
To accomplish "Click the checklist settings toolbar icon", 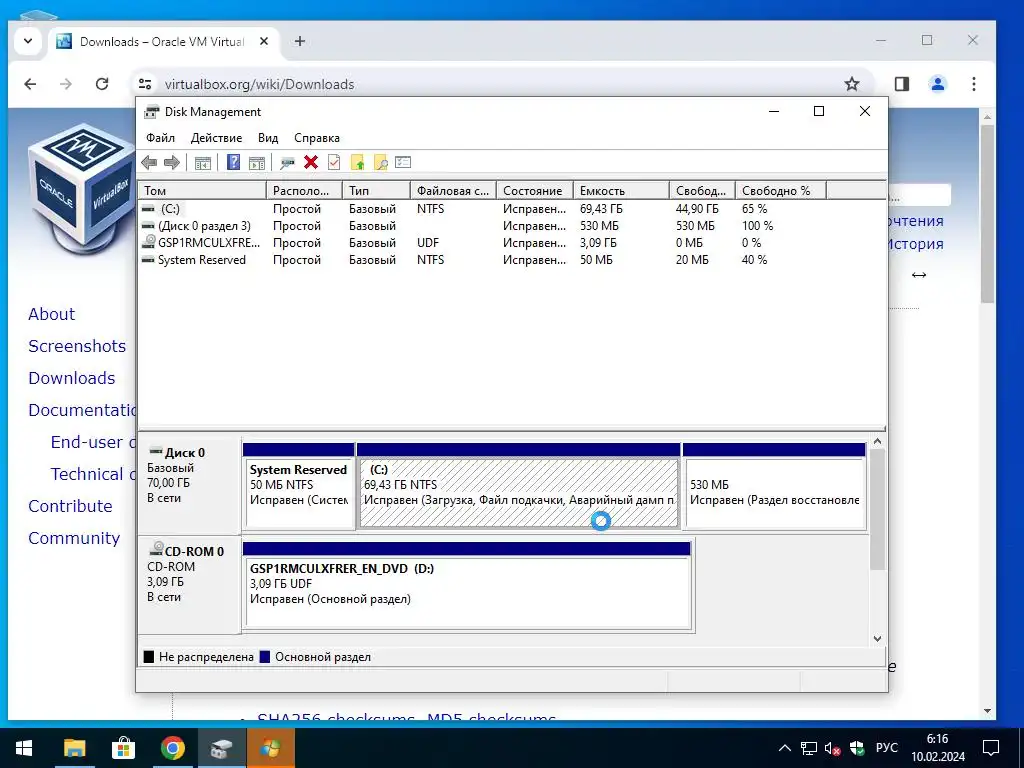I will coord(403,162).
